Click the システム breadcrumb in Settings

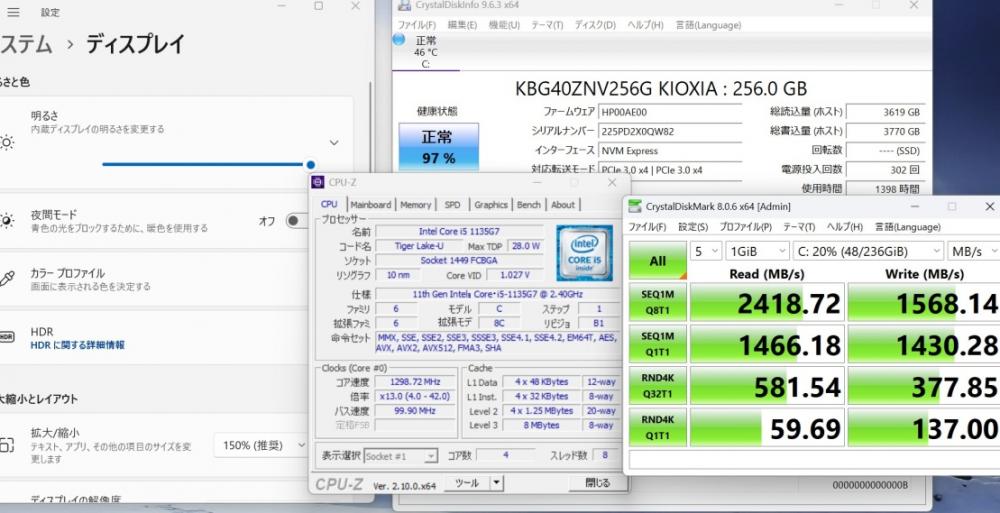(26, 44)
